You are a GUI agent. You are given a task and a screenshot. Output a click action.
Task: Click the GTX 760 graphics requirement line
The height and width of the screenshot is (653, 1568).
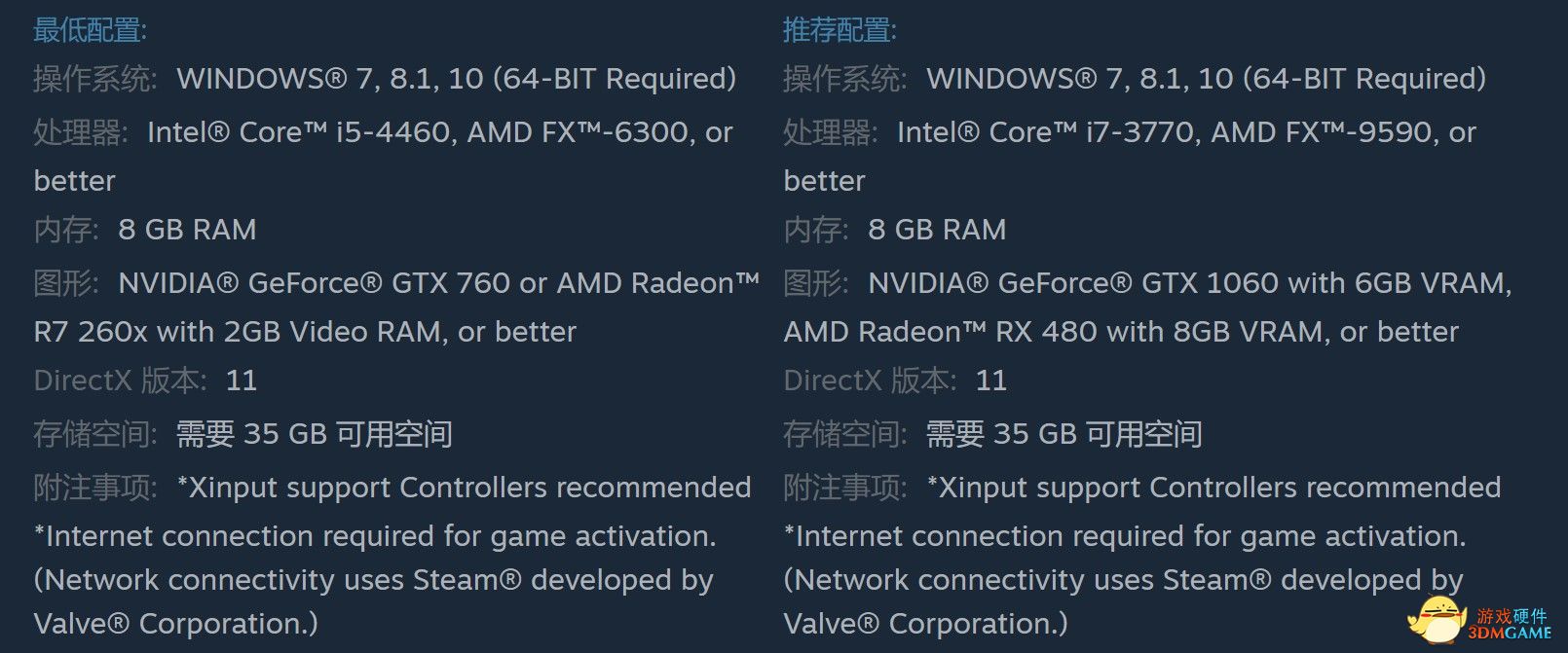tap(396, 283)
